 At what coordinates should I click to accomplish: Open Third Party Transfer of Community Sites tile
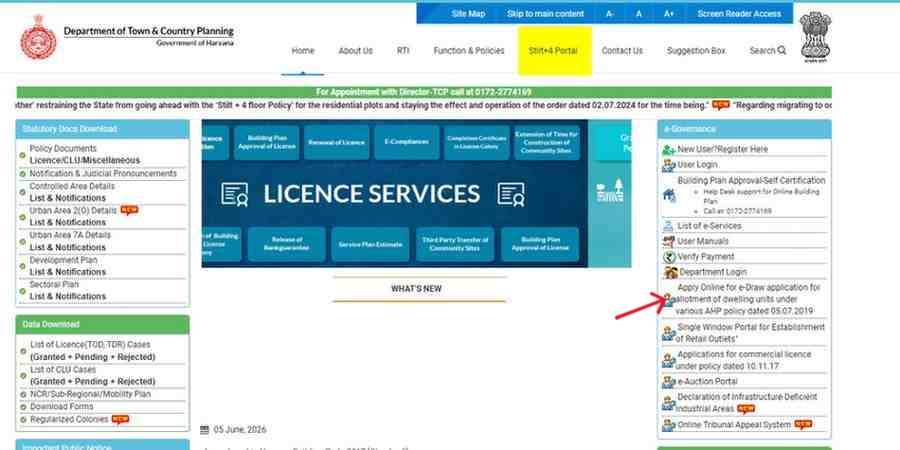[x=455, y=245]
